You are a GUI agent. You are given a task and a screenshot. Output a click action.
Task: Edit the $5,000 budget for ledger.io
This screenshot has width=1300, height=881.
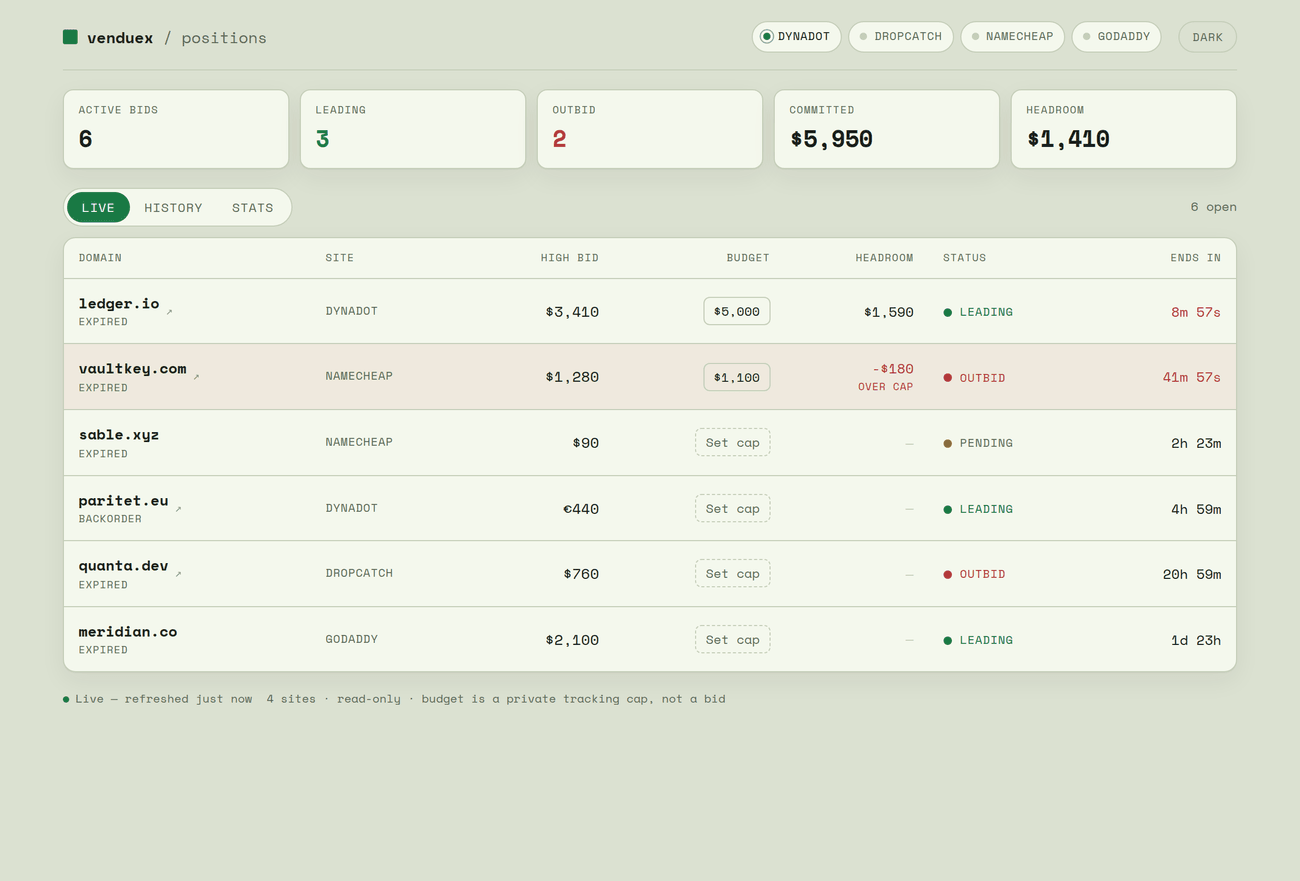tap(736, 311)
